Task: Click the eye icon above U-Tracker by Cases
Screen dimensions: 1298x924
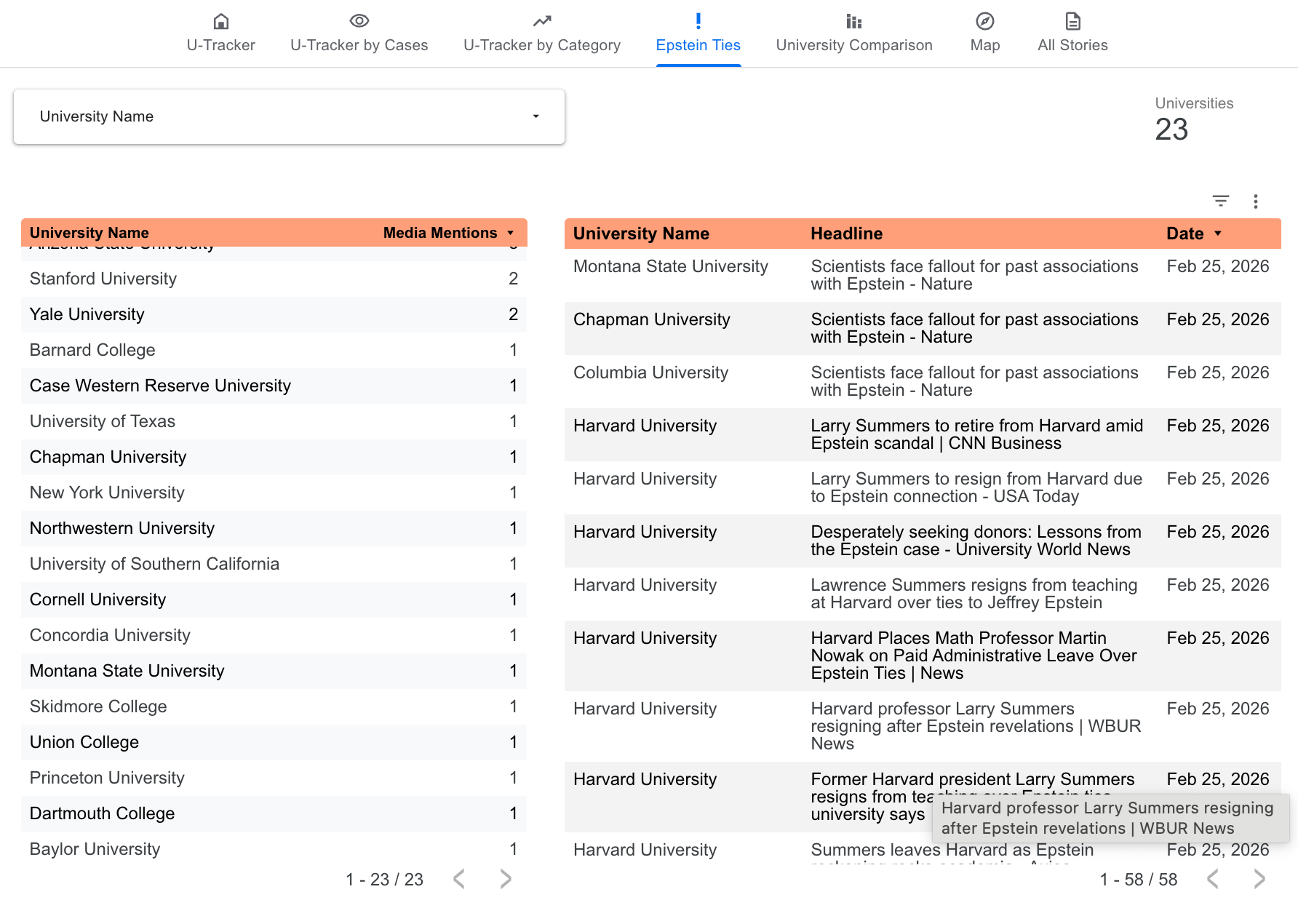Action: click(359, 21)
